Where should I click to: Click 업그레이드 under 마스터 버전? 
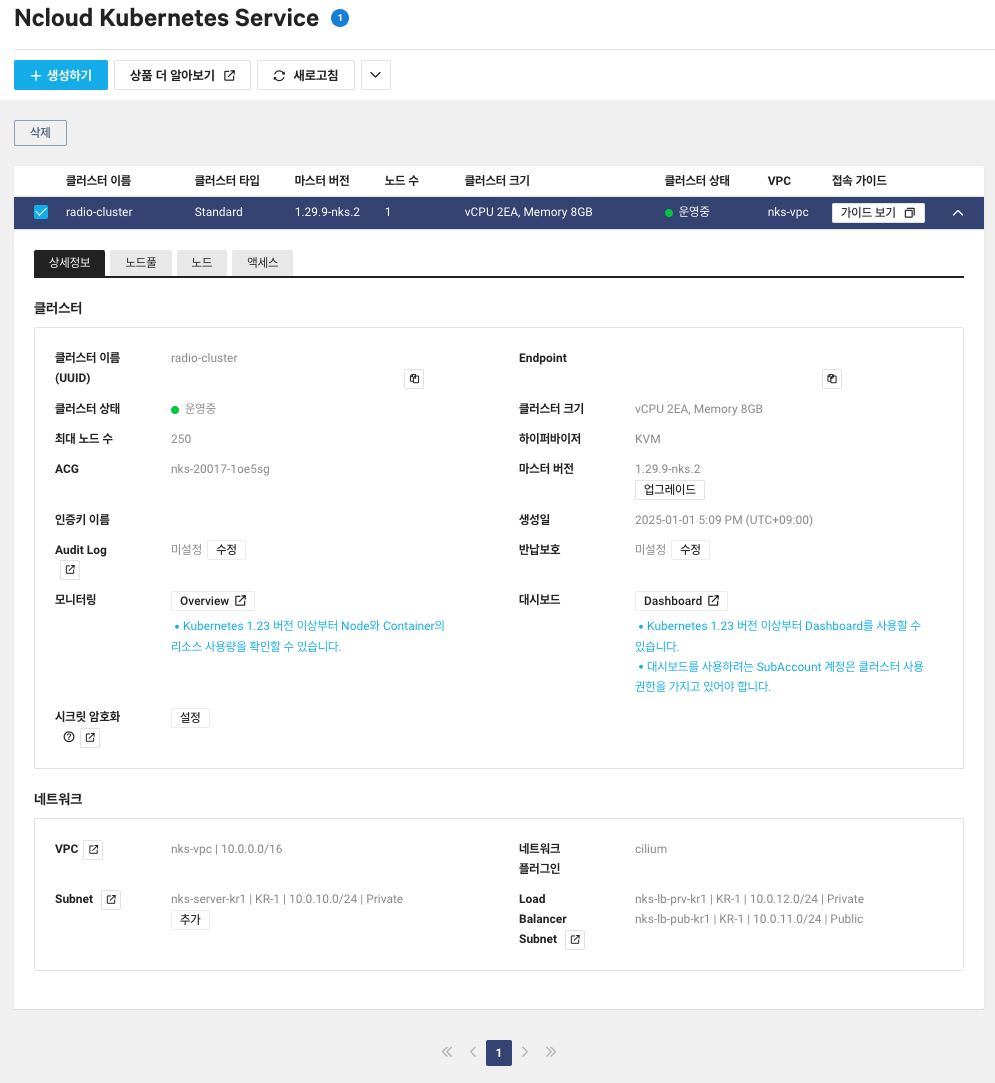(x=670, y=490)
